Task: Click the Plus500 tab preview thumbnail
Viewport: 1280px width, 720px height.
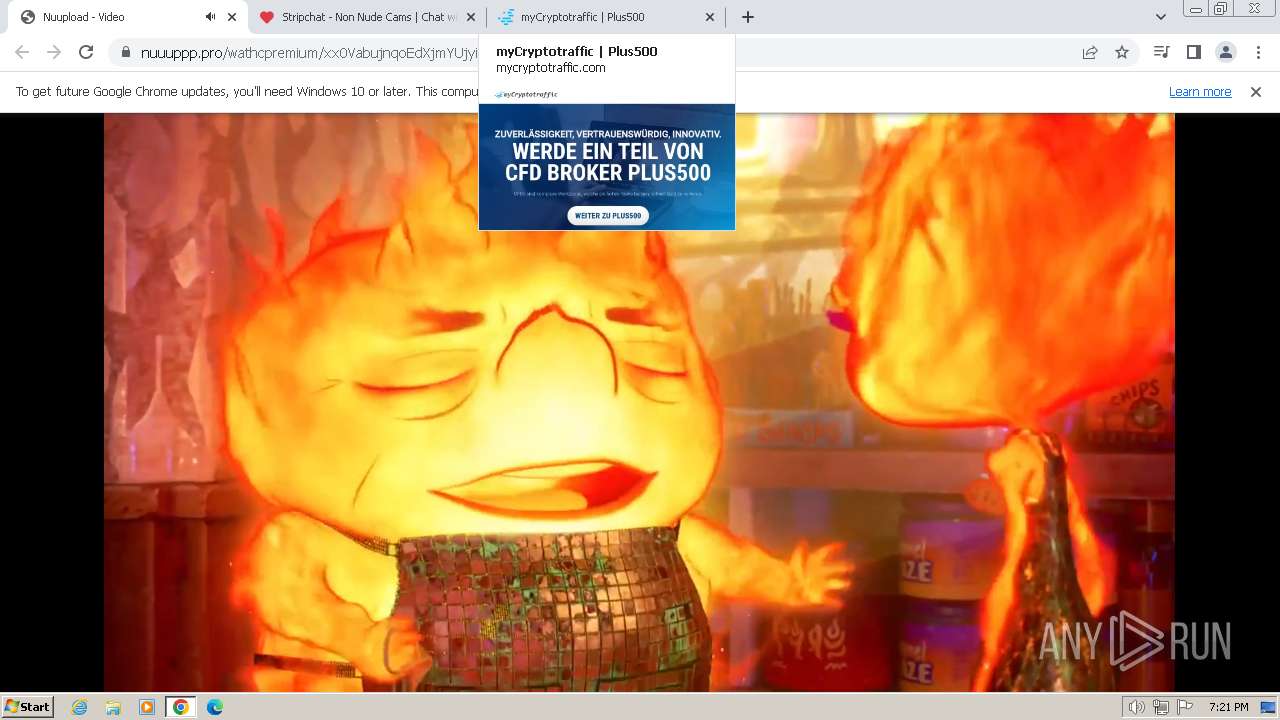Action: tap(607, 158)
